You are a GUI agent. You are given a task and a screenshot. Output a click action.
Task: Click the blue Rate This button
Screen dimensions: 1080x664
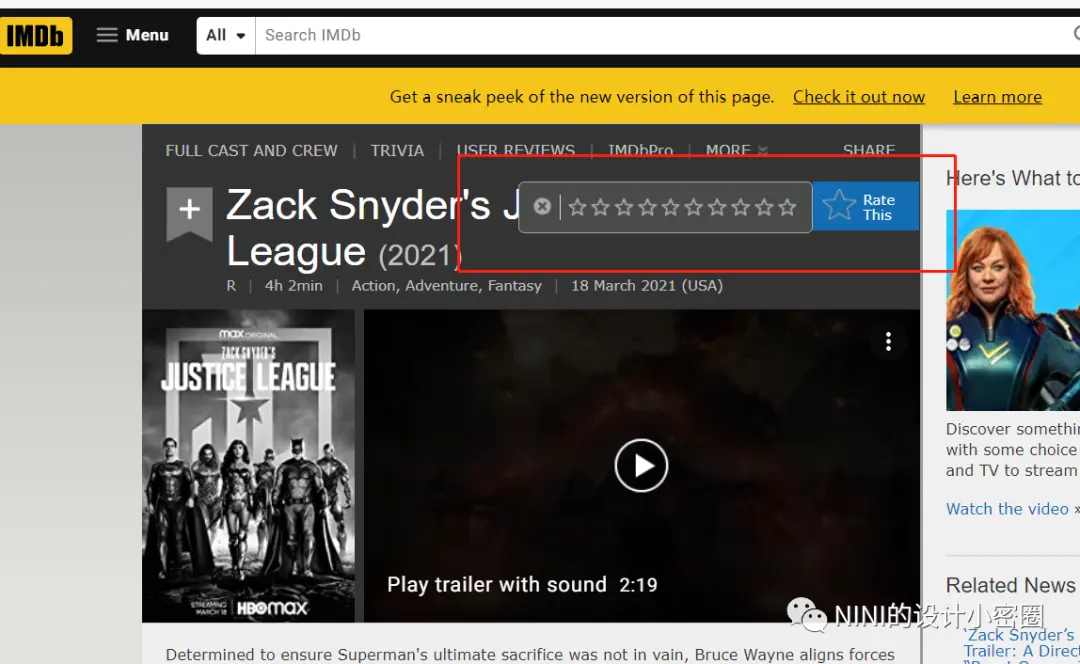tap(866, 206)
